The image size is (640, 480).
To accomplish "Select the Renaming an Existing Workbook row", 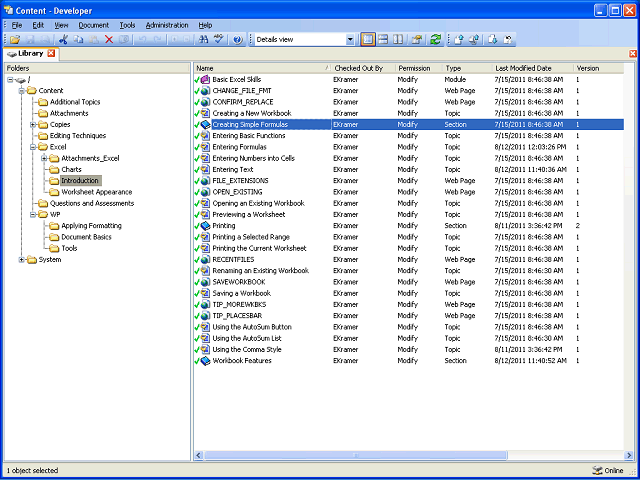I will point(409,271).
